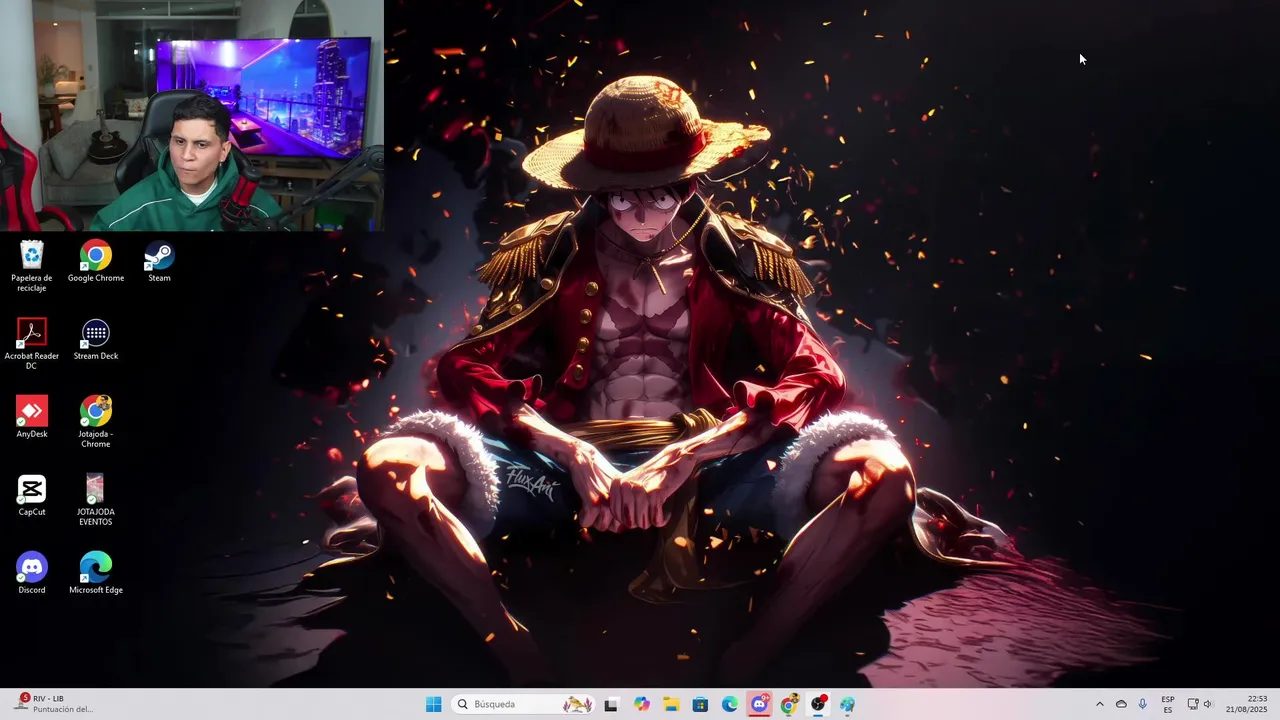
Task: Open the ESP ES language switcher
Action: pyautogui.click(x=1168, y=704)
